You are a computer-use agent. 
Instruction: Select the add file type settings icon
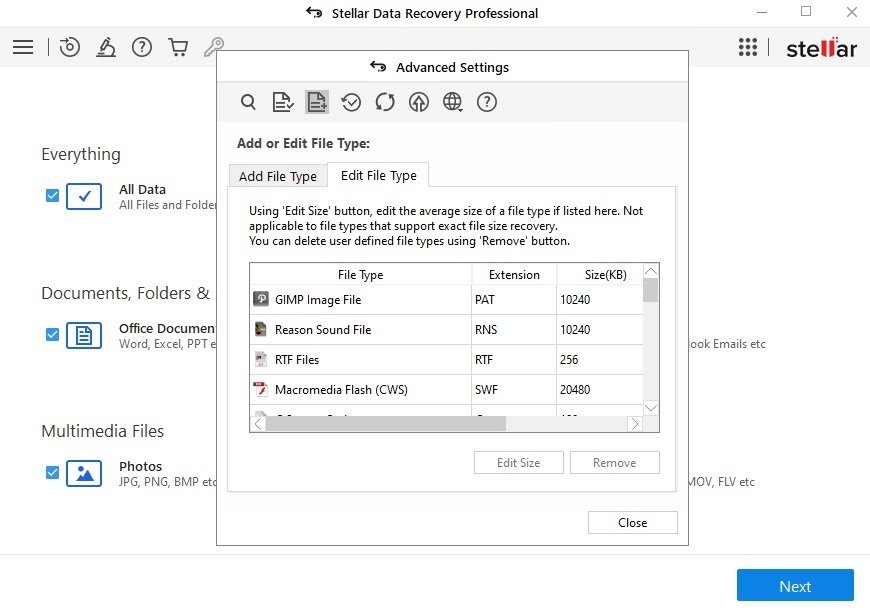click(317, 102)
